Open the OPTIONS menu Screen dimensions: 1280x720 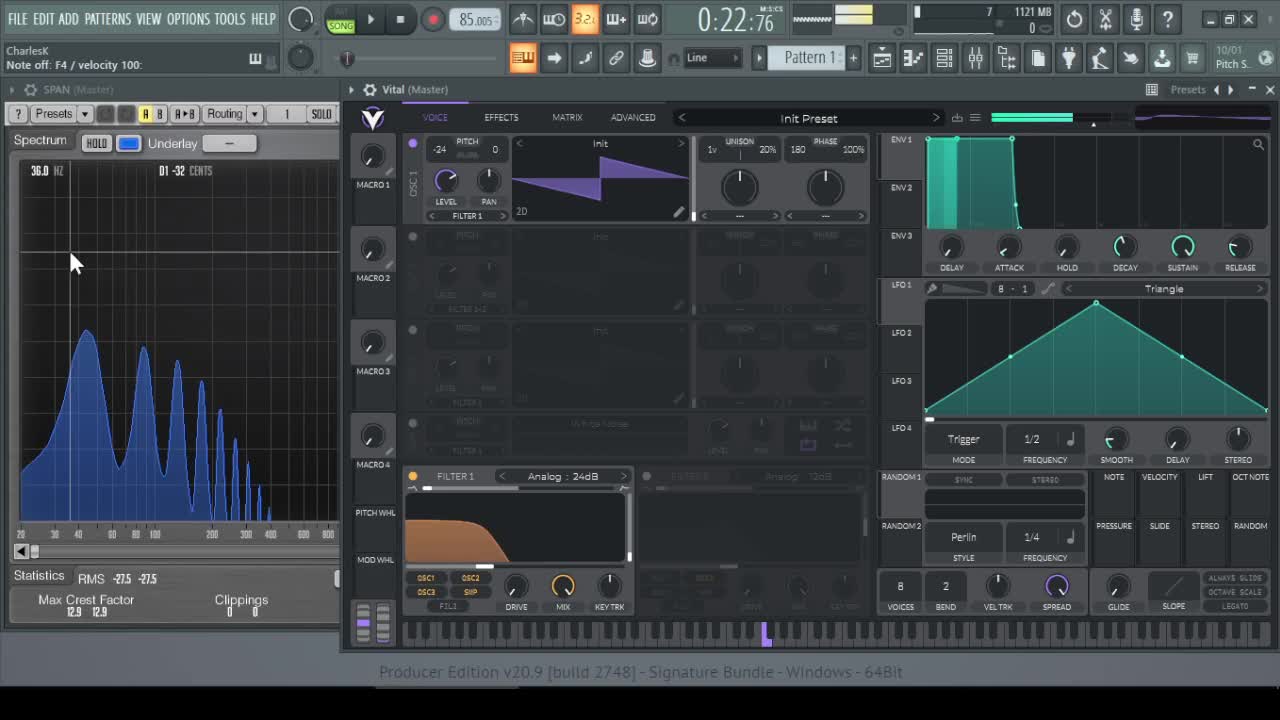click(188, 19)
